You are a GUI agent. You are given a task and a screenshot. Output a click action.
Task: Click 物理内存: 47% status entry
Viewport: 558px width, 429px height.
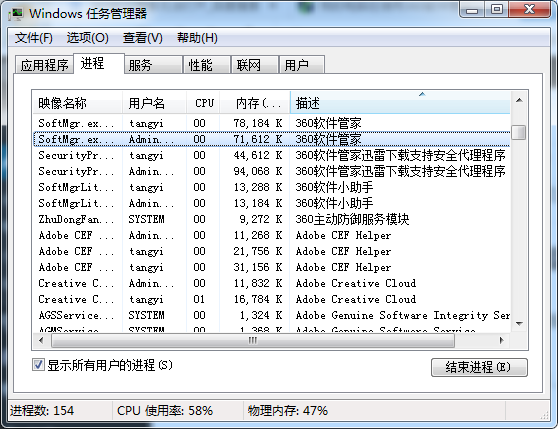pos(288,411)
